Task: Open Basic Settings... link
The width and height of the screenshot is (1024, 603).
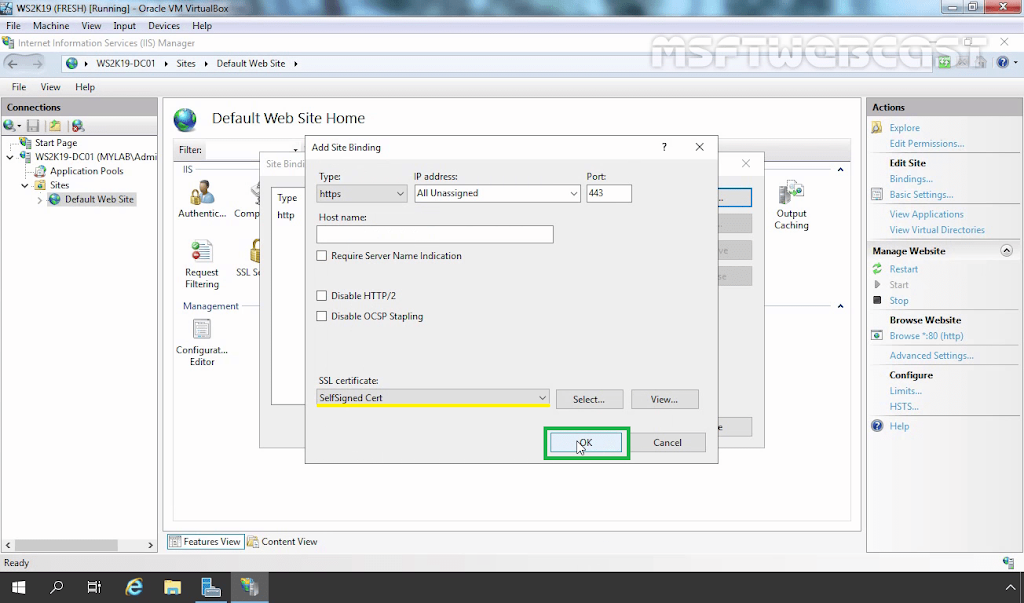Action: [921, 194]
